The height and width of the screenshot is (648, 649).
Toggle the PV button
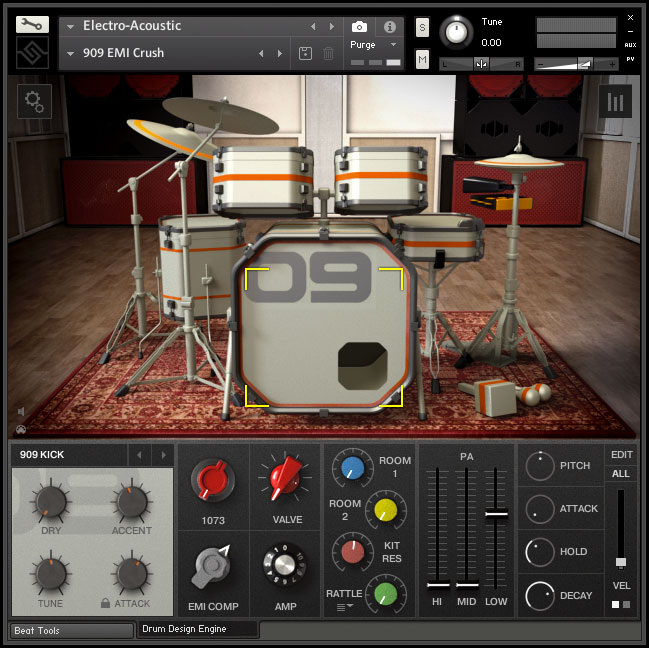click(x=630, y=59)
